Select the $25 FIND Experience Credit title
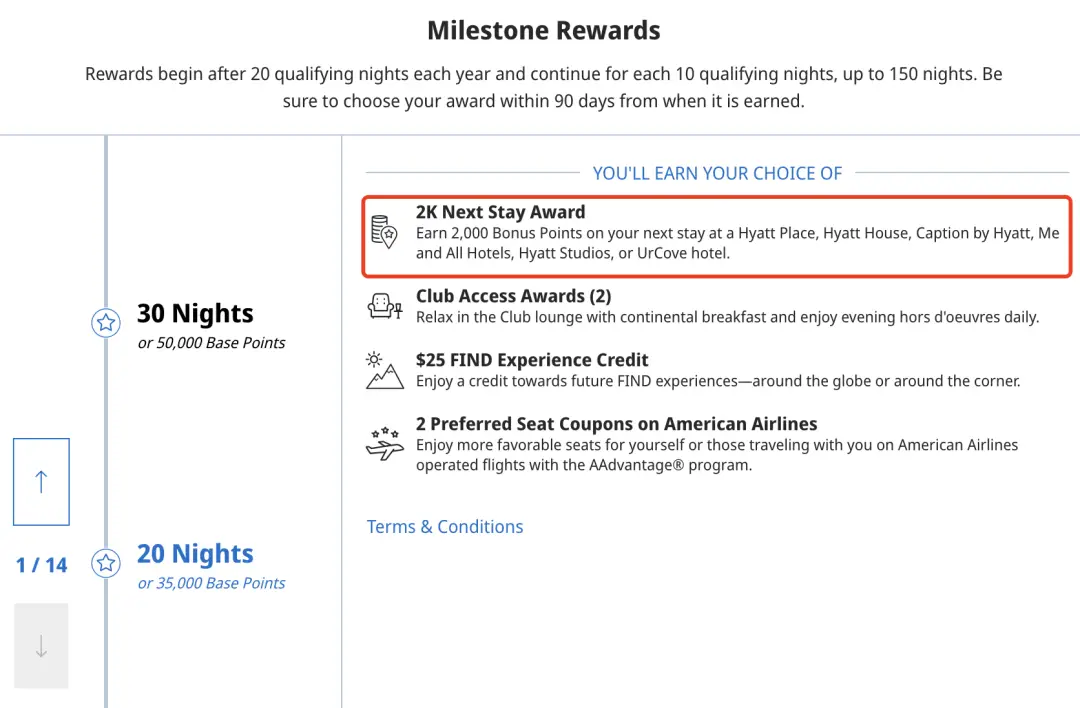 pos(532,360)
